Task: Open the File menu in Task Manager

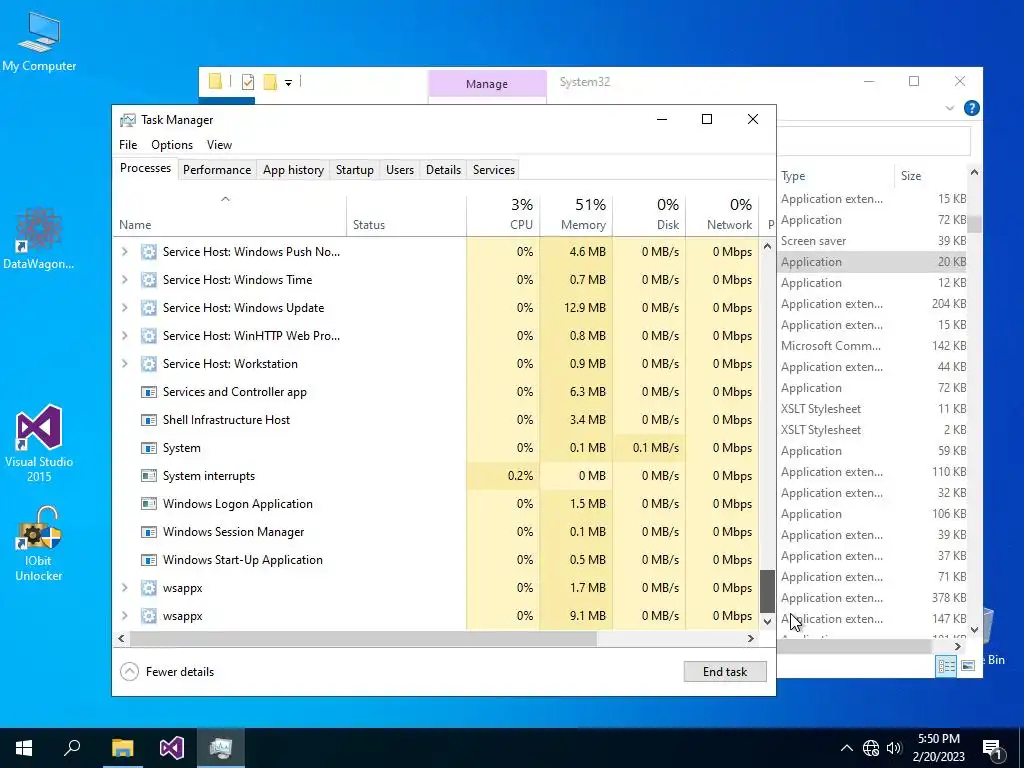Action: point(128,145)
